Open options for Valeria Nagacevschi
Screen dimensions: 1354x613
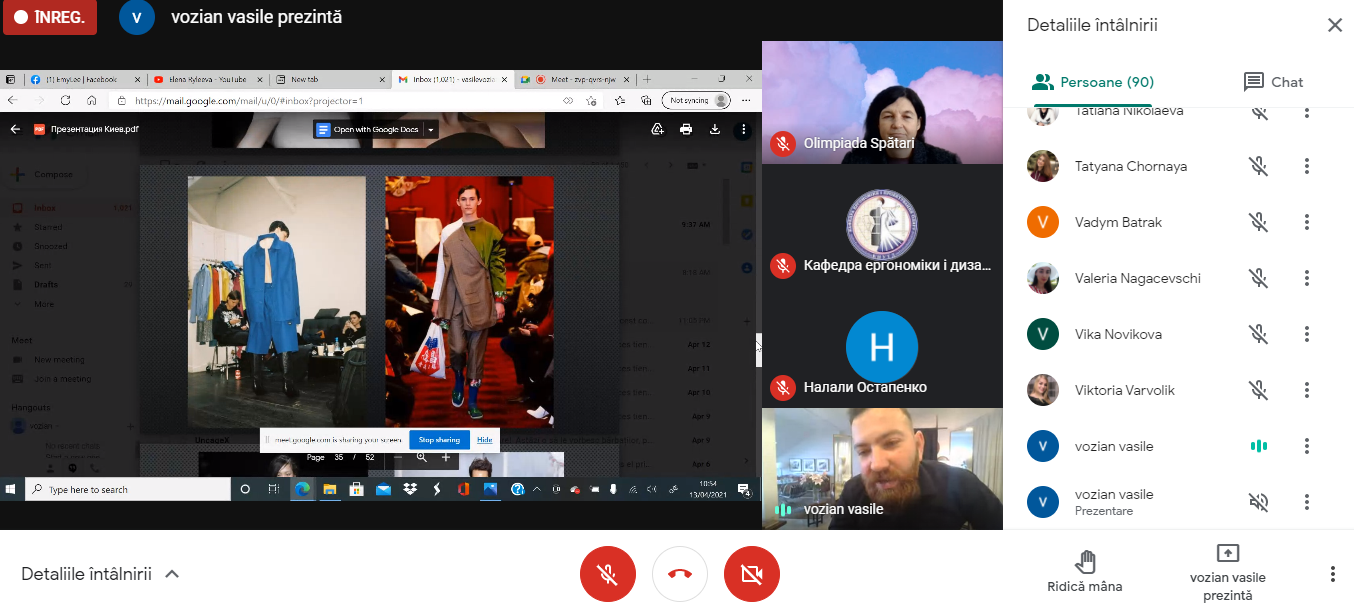pyautogui.click(x=1307, y=279)
